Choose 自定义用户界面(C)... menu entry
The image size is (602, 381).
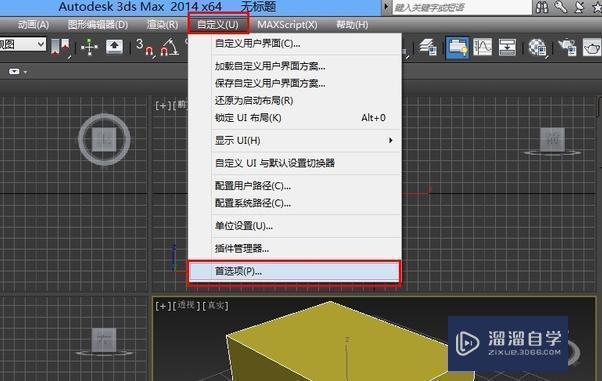(x=295, y=43)
